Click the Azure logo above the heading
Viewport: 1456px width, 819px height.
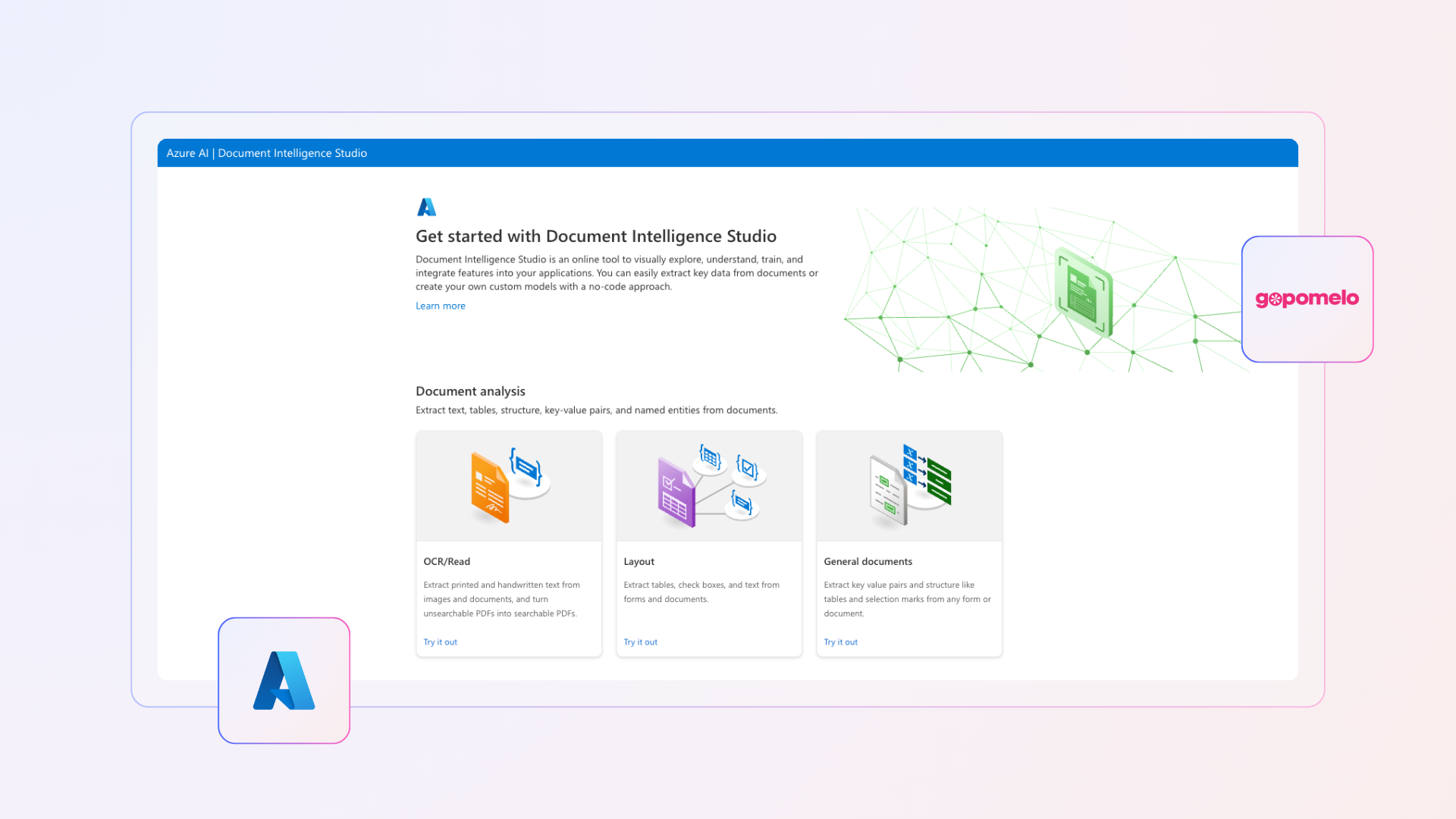426,206
